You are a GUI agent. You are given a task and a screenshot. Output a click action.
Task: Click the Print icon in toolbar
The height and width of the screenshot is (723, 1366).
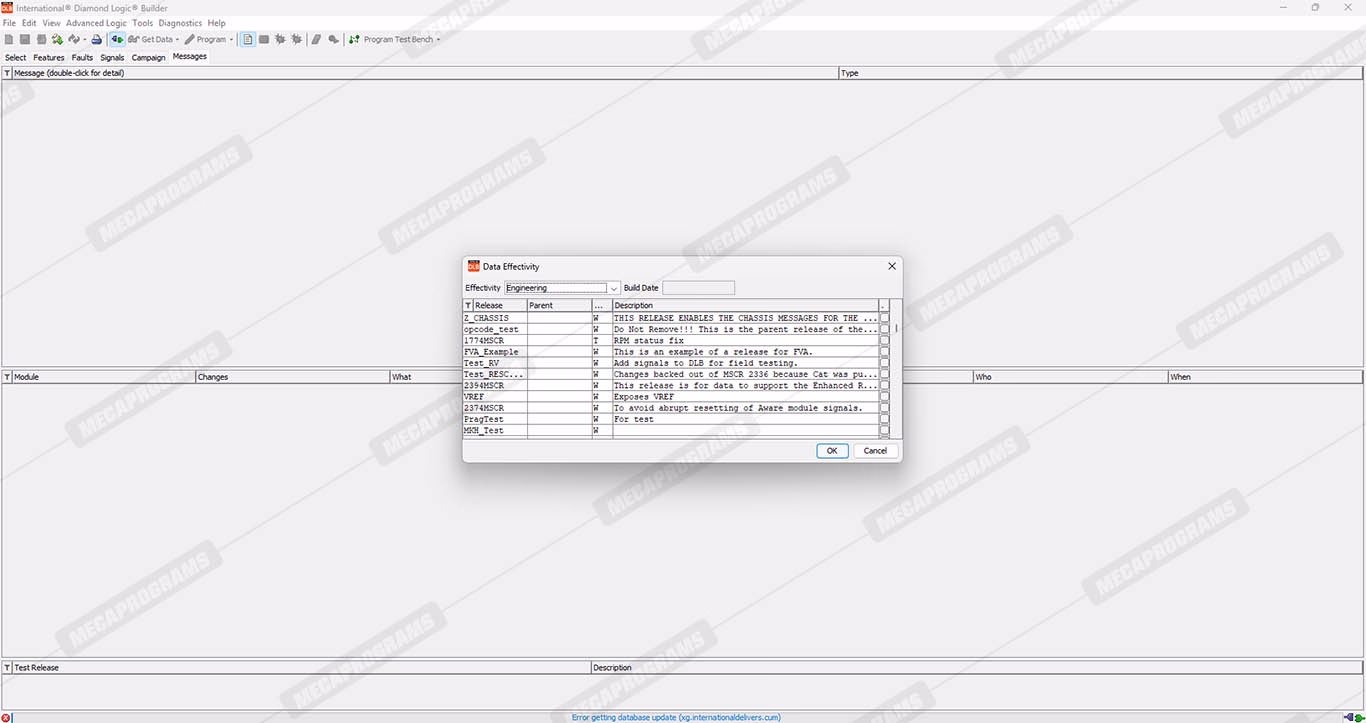tap(97, 40)
